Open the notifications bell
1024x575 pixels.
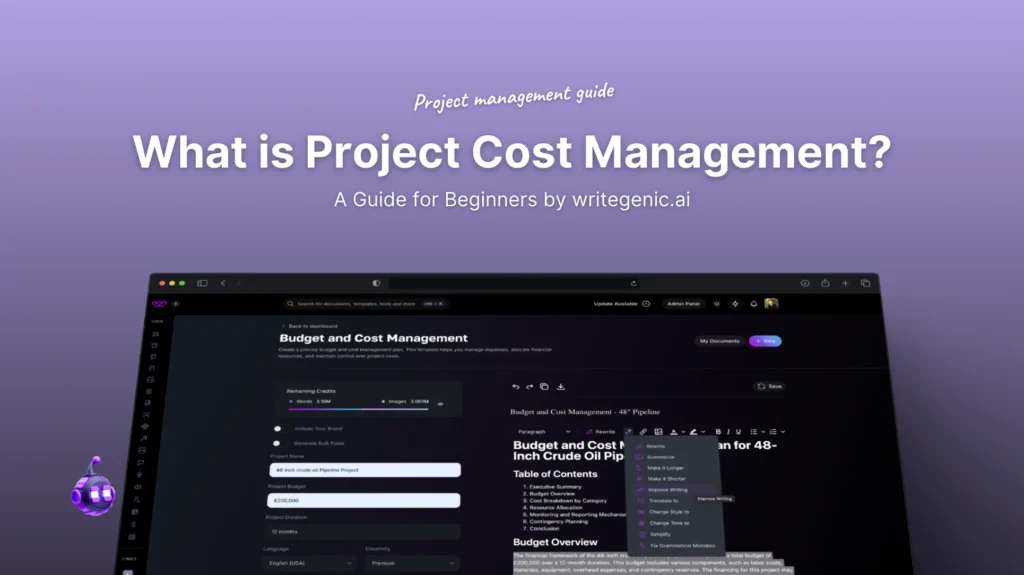[x=754, y=304]
